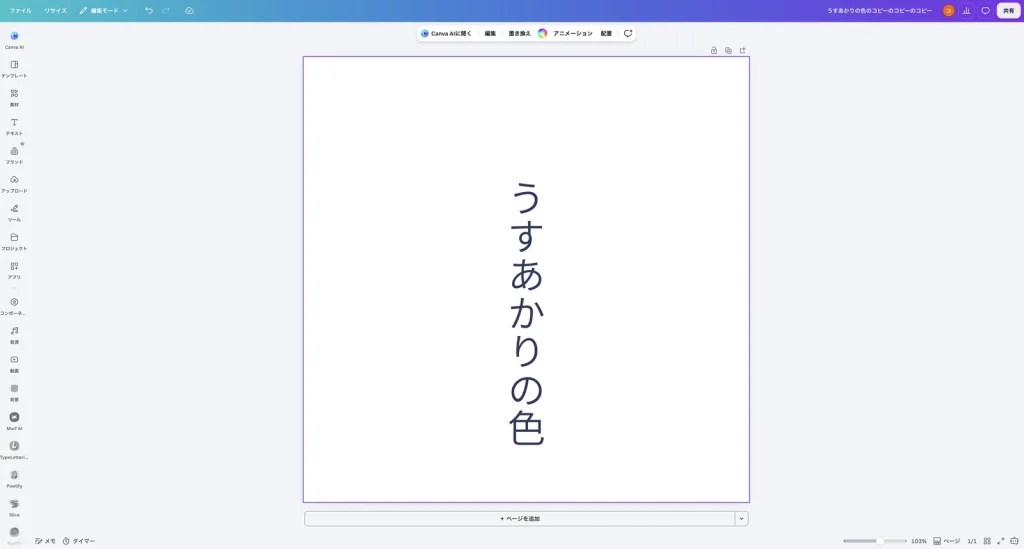Click the Canva AIに聞く button

[x=446, y=33]
